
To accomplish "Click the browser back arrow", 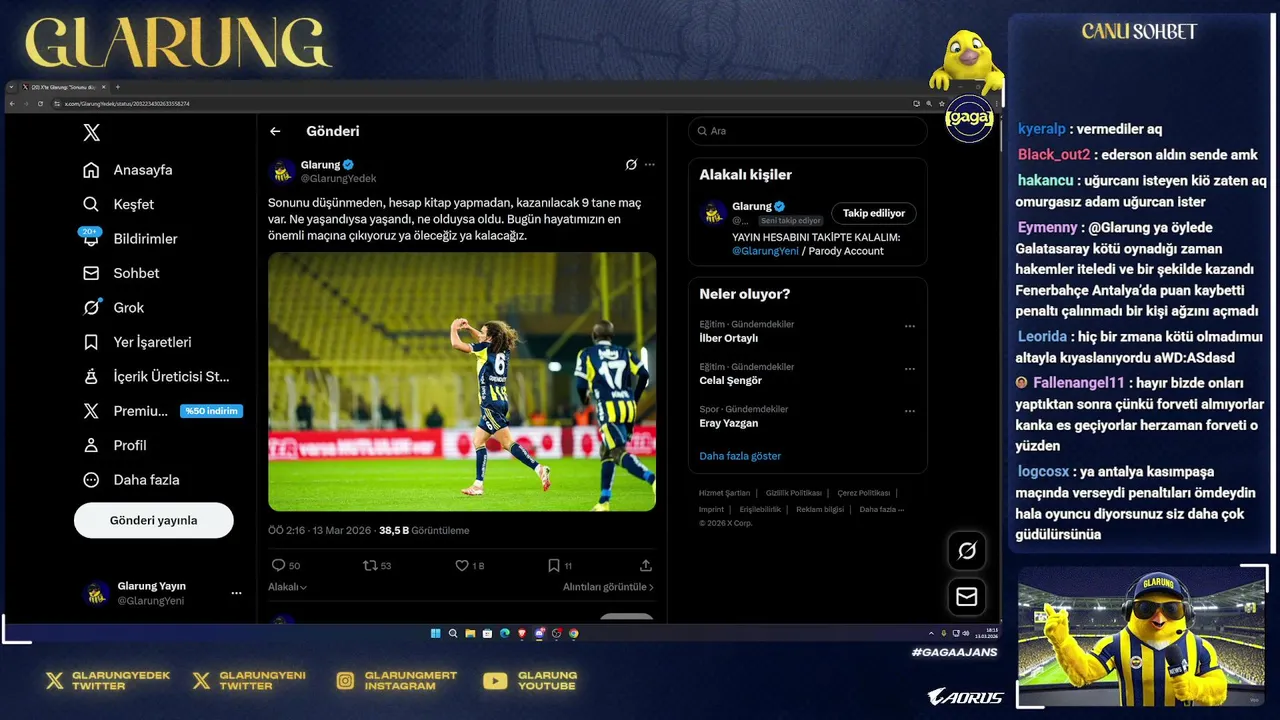I will [x=12, y=104].
